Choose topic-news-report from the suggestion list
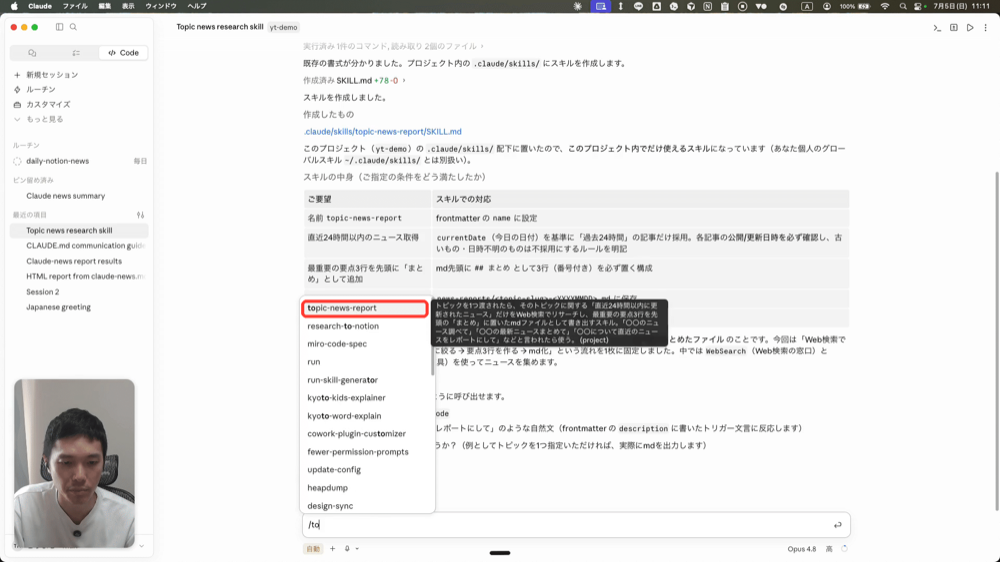This screenshot has width=1000, height=562. click(x=365, y=308)
